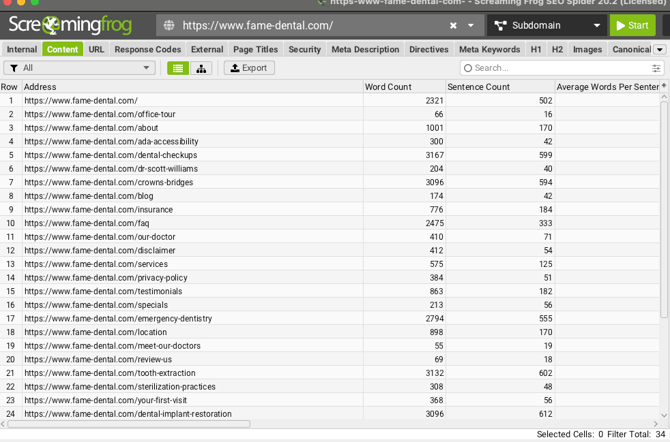Select the ada-accessibility URL row
670x442 pixels.
(329, 141)
